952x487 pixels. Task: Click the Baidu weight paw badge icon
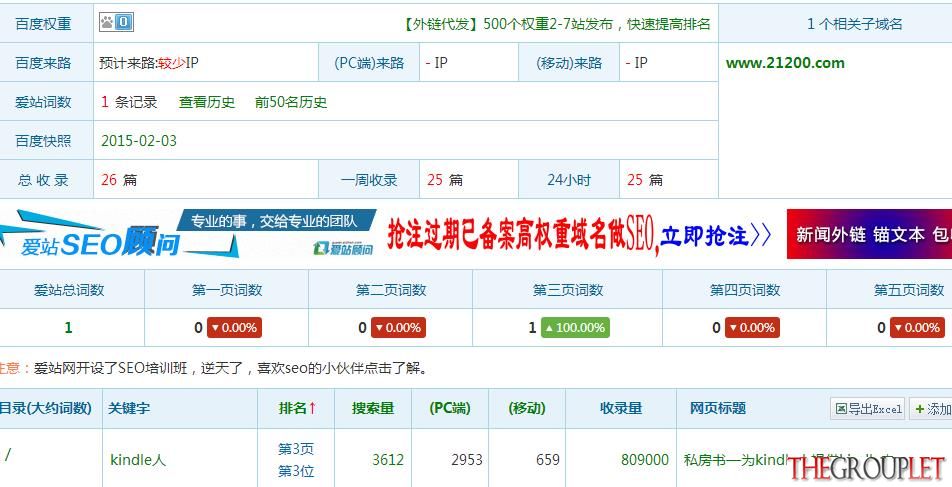click(116, 22)
